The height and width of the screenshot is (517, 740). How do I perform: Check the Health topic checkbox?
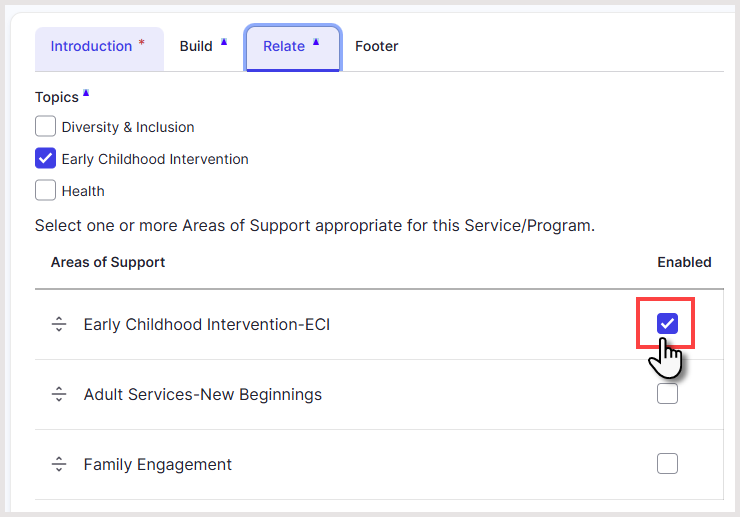(45, 191)
